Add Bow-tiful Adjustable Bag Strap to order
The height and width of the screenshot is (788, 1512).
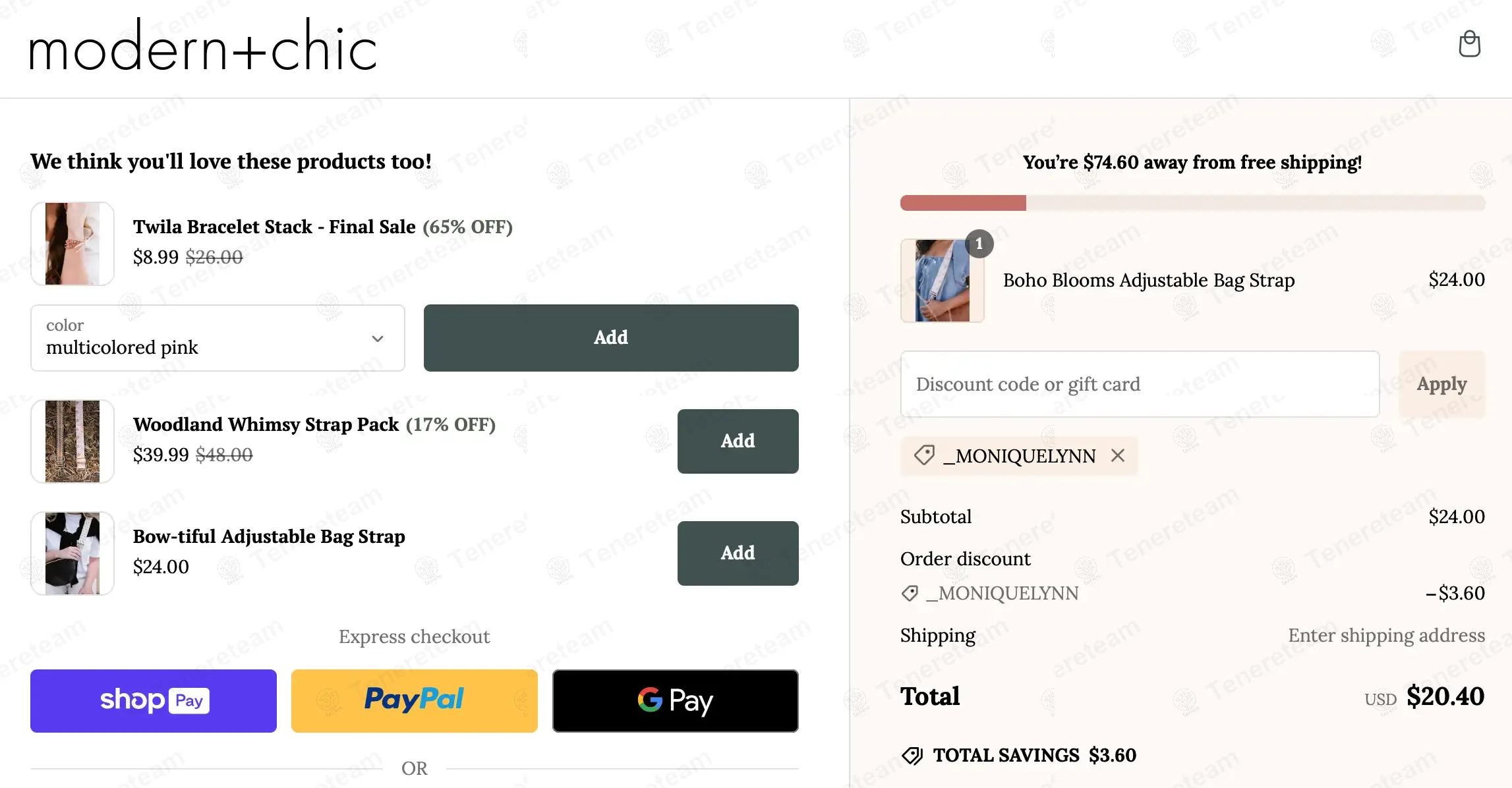click(x=738, y=553)
